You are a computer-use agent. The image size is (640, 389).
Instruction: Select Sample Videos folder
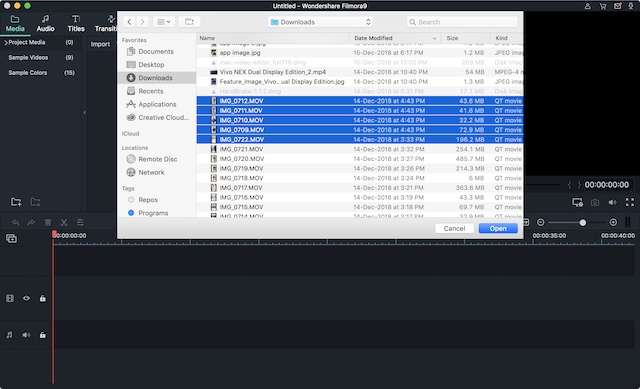[28, 58]
